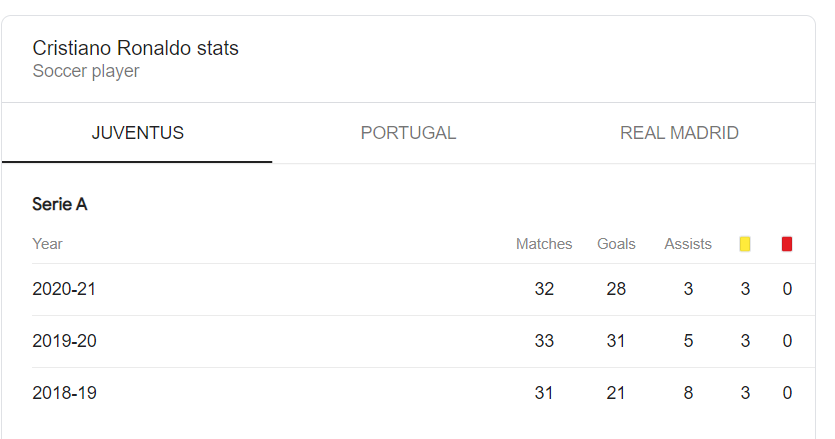Click the Matches column header
835x439 pixels.
point(544,244)
